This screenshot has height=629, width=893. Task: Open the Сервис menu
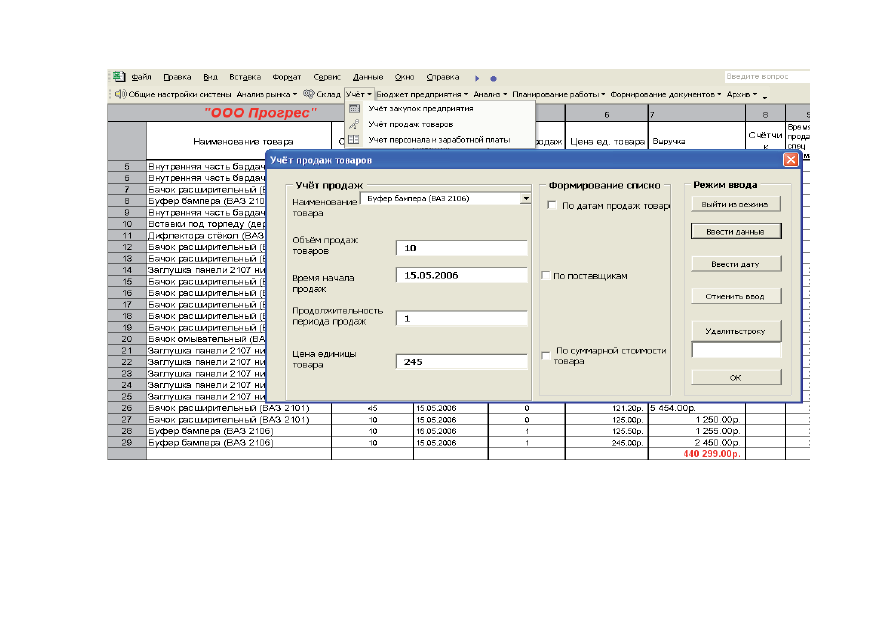click(327, 77)
